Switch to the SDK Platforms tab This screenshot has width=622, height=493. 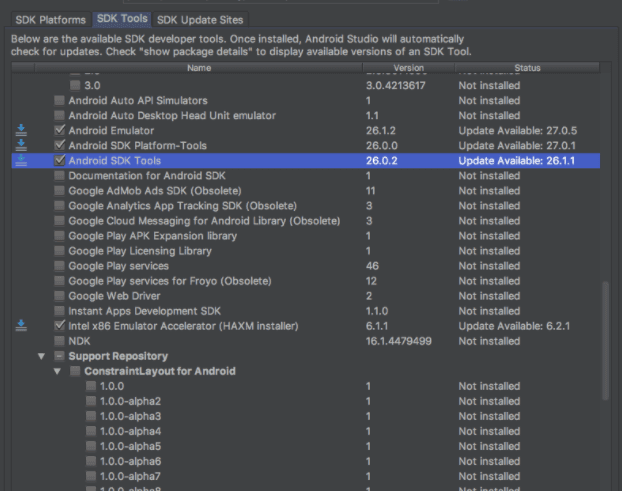(50, 19)
